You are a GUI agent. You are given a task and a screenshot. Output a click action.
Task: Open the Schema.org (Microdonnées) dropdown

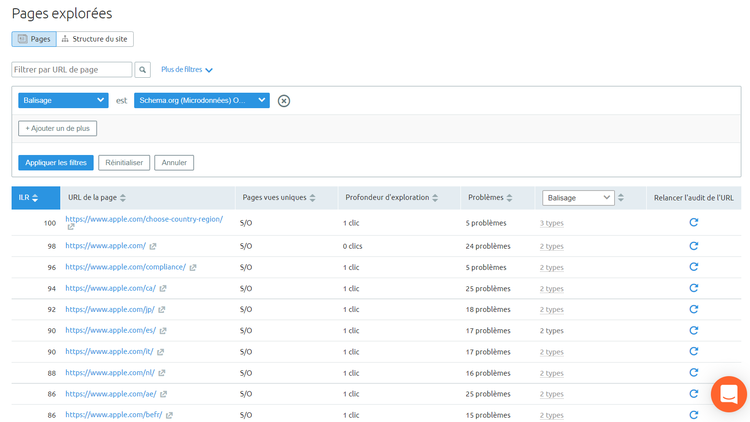click(202, 100)
